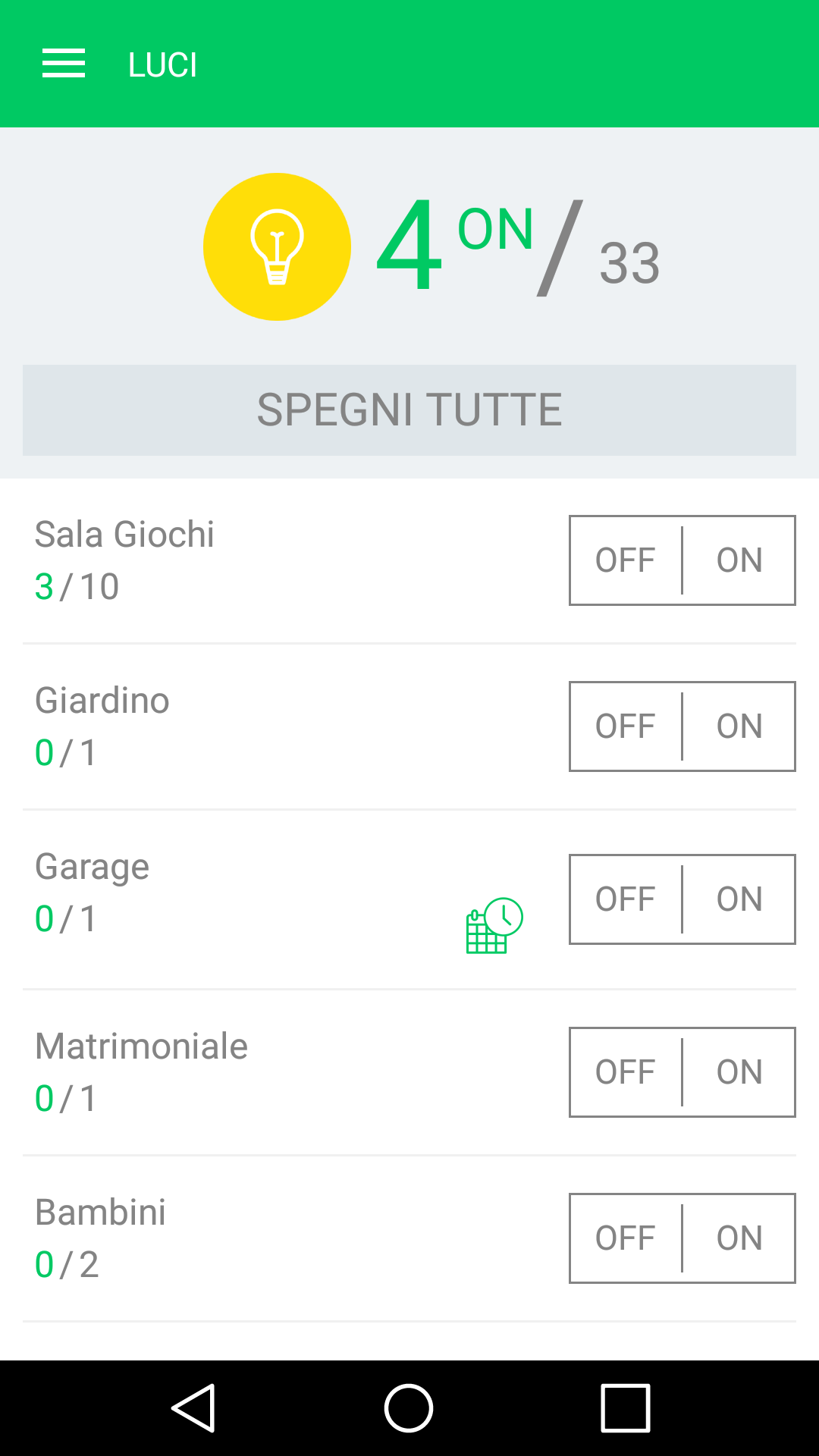Turn Bambini lights OFF
This screenshot has width=819, height=1456.
click(626, 1238)
